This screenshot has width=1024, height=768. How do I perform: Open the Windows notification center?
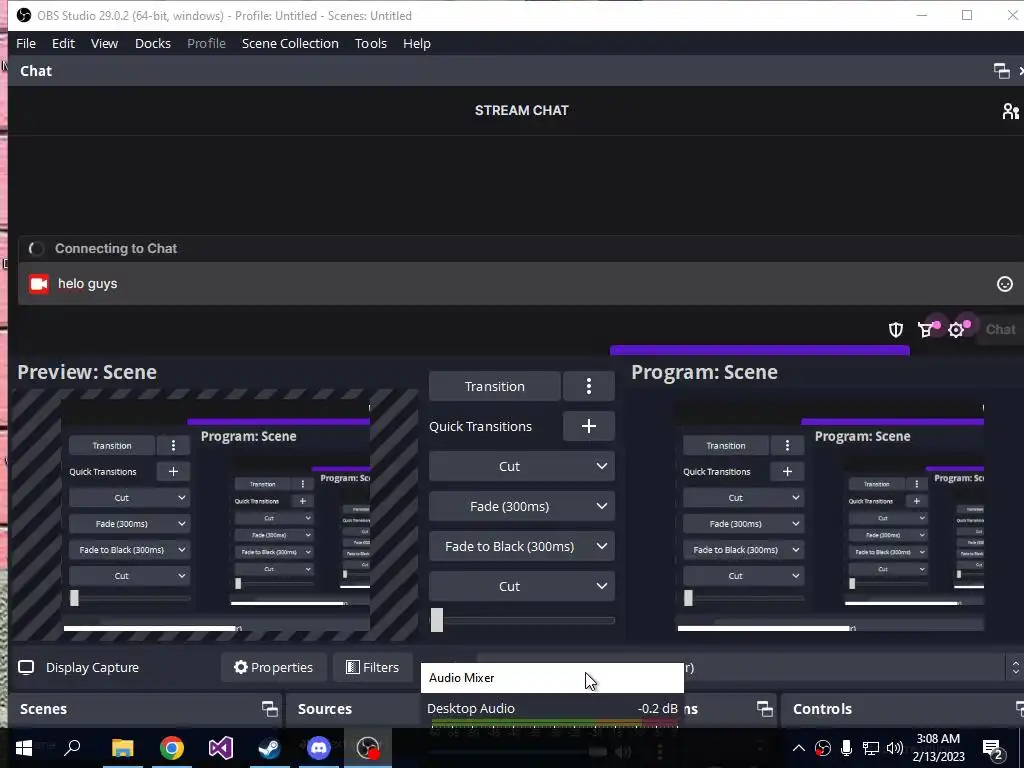point(993,748)
